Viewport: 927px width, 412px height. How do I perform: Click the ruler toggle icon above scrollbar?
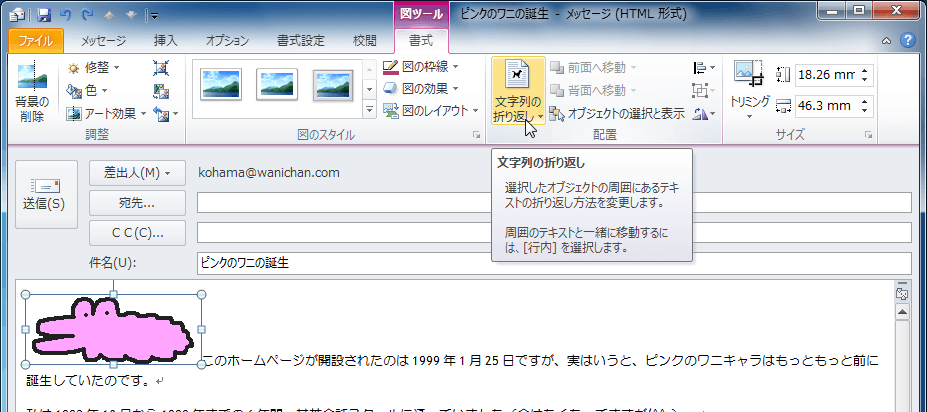tap(902, 294)
